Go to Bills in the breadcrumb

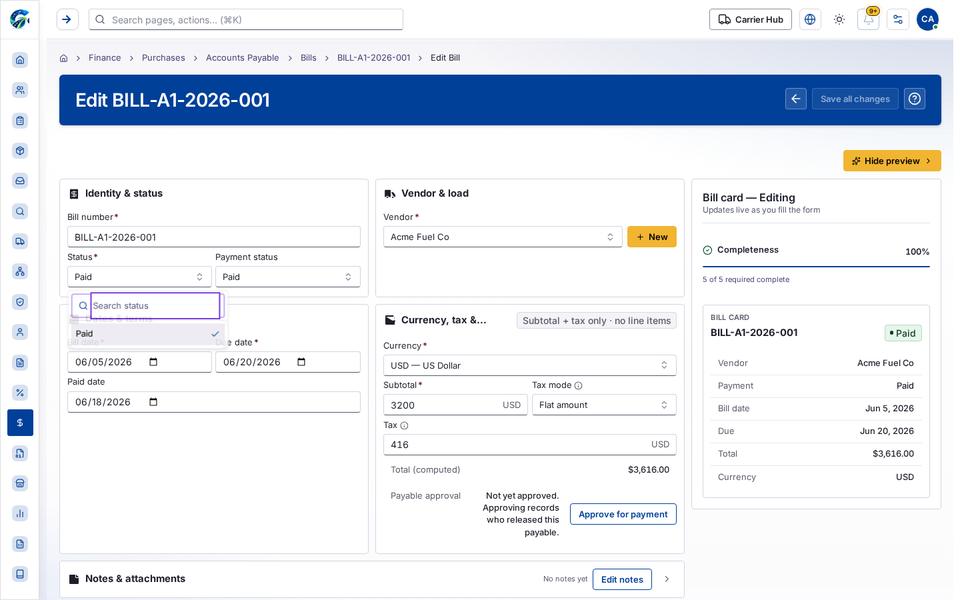[x=309, y=58]
